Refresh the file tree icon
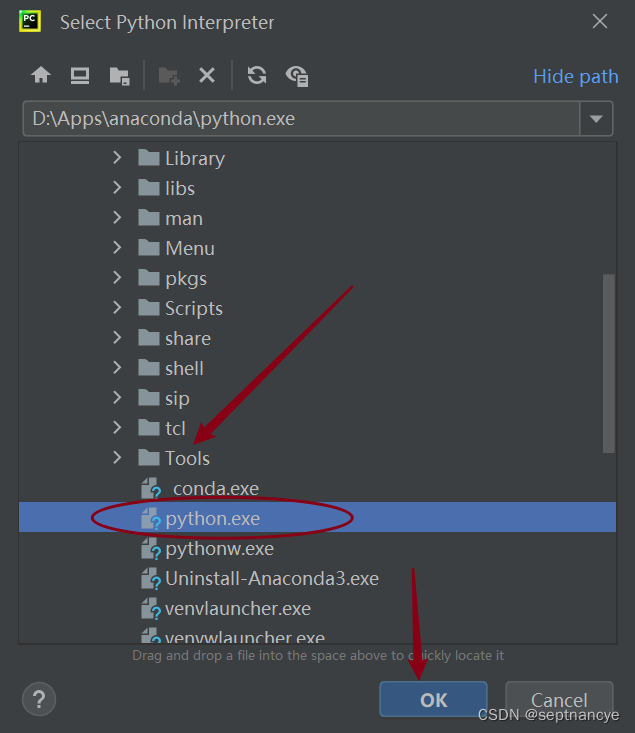Viewport: 635px width, 733px height. [x=257, y=75]
